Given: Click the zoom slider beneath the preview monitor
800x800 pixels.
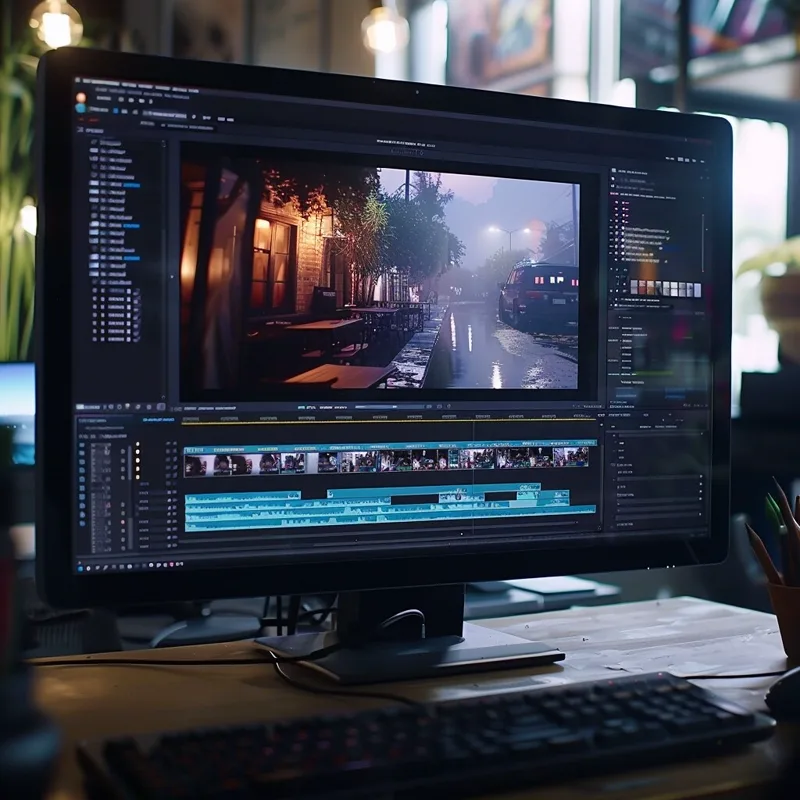Looking at the screenshot, I should [x=390, y=407].
